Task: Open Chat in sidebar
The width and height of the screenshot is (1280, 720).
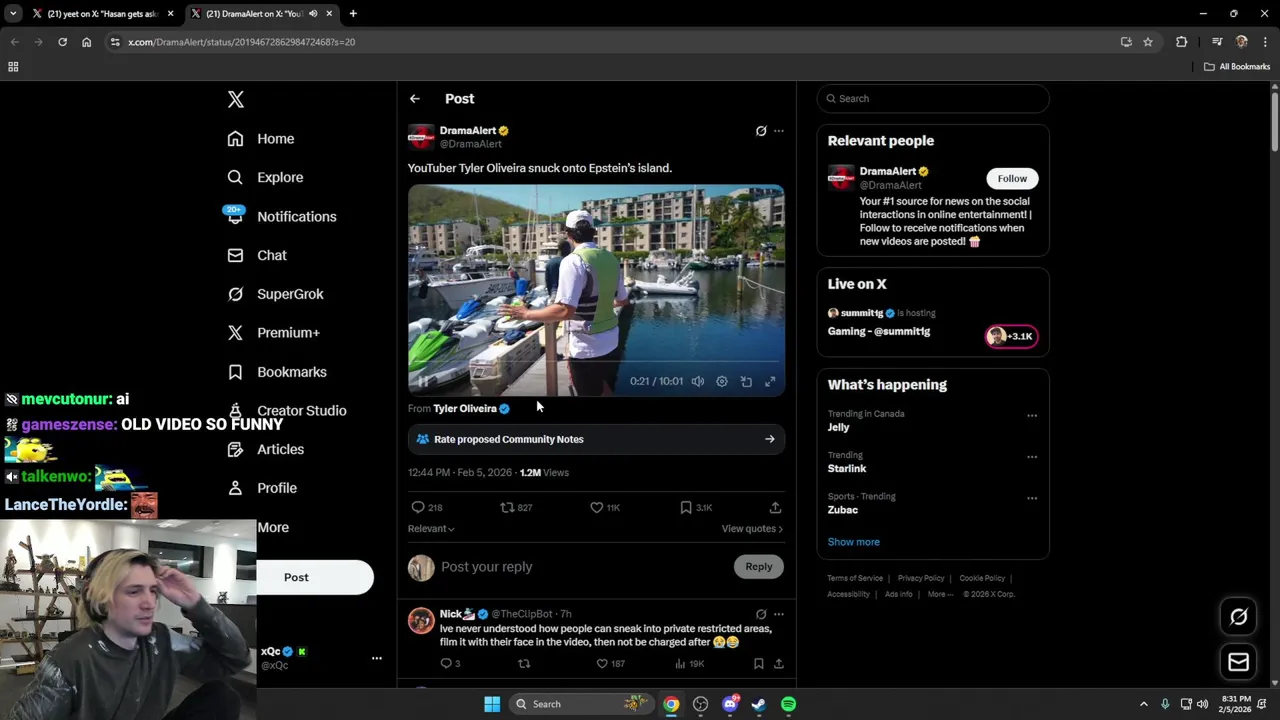Action: point(257,255)
